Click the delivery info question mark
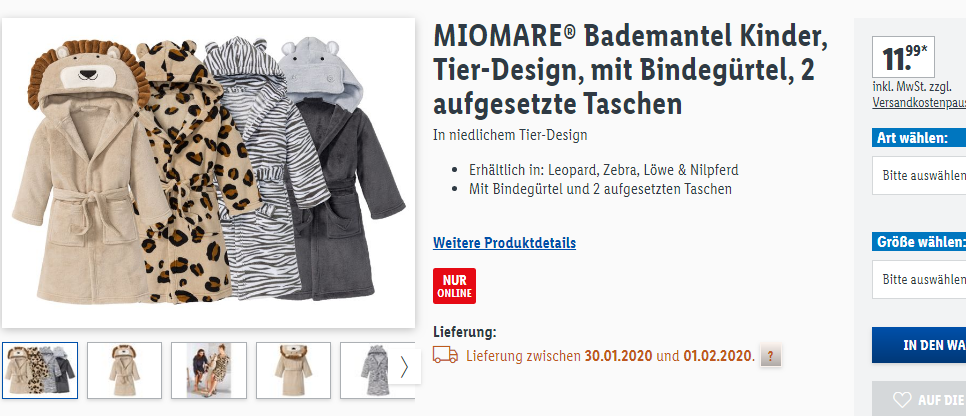 tap(771, 356)
